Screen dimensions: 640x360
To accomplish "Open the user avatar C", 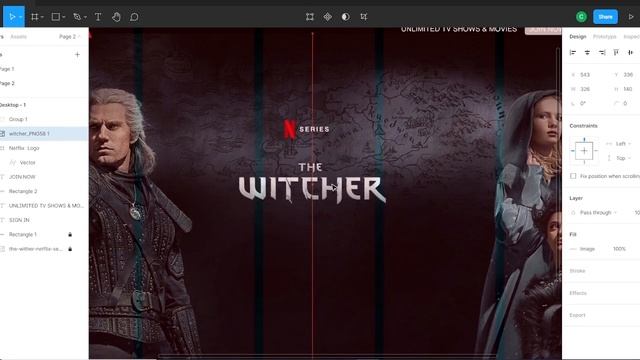I will click(x=581, y=17).
